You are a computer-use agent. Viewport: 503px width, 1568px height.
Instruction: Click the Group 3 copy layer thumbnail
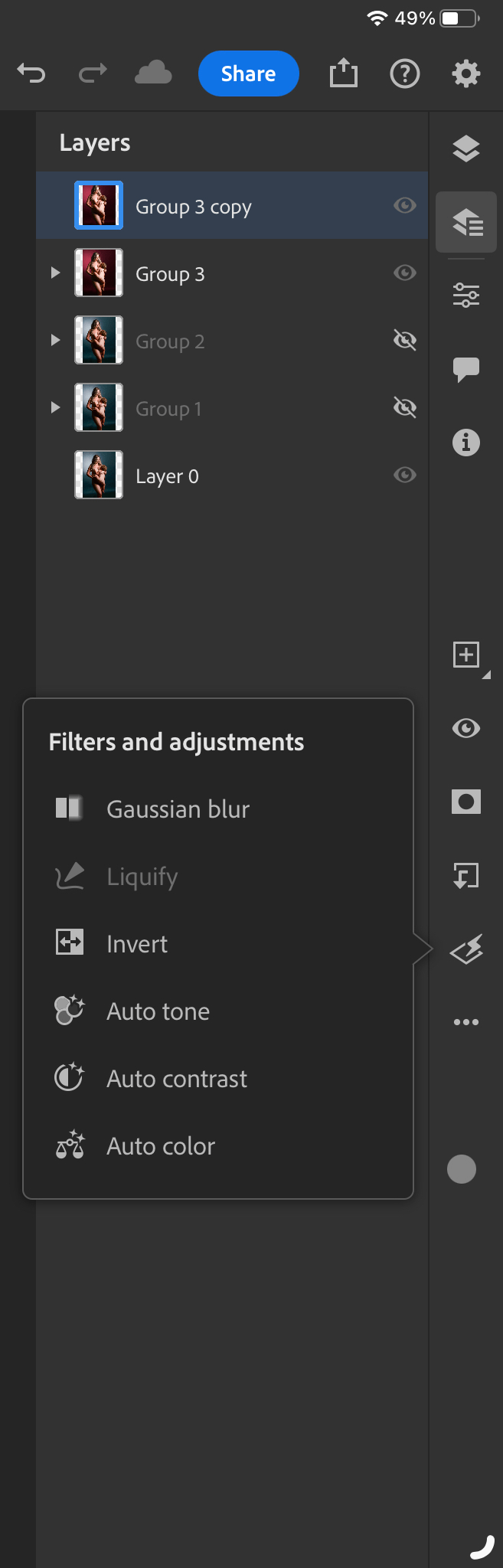(98, 205)
